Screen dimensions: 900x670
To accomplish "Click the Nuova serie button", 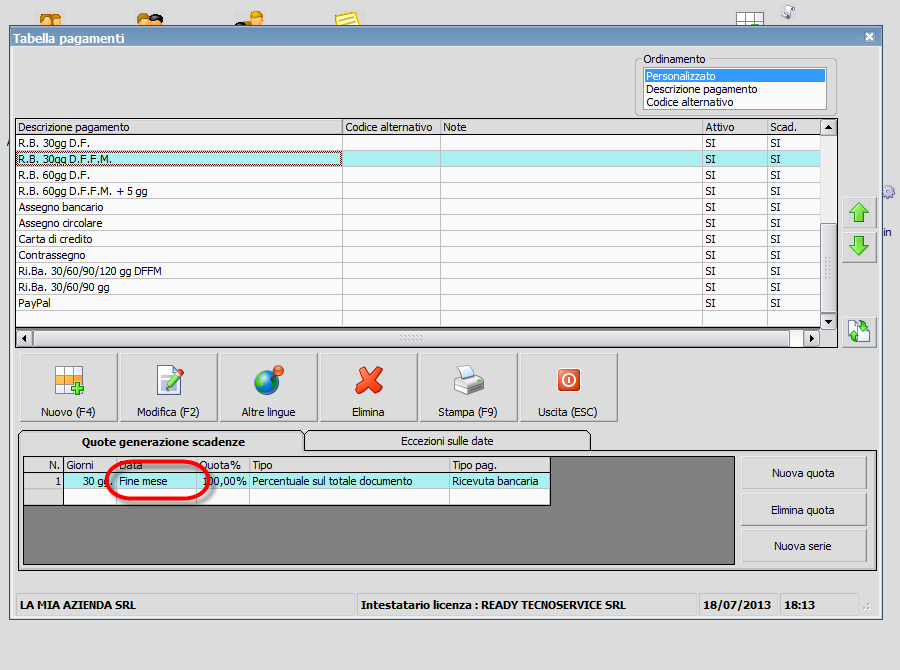I will pyautogui.click(x=803, y=546).
